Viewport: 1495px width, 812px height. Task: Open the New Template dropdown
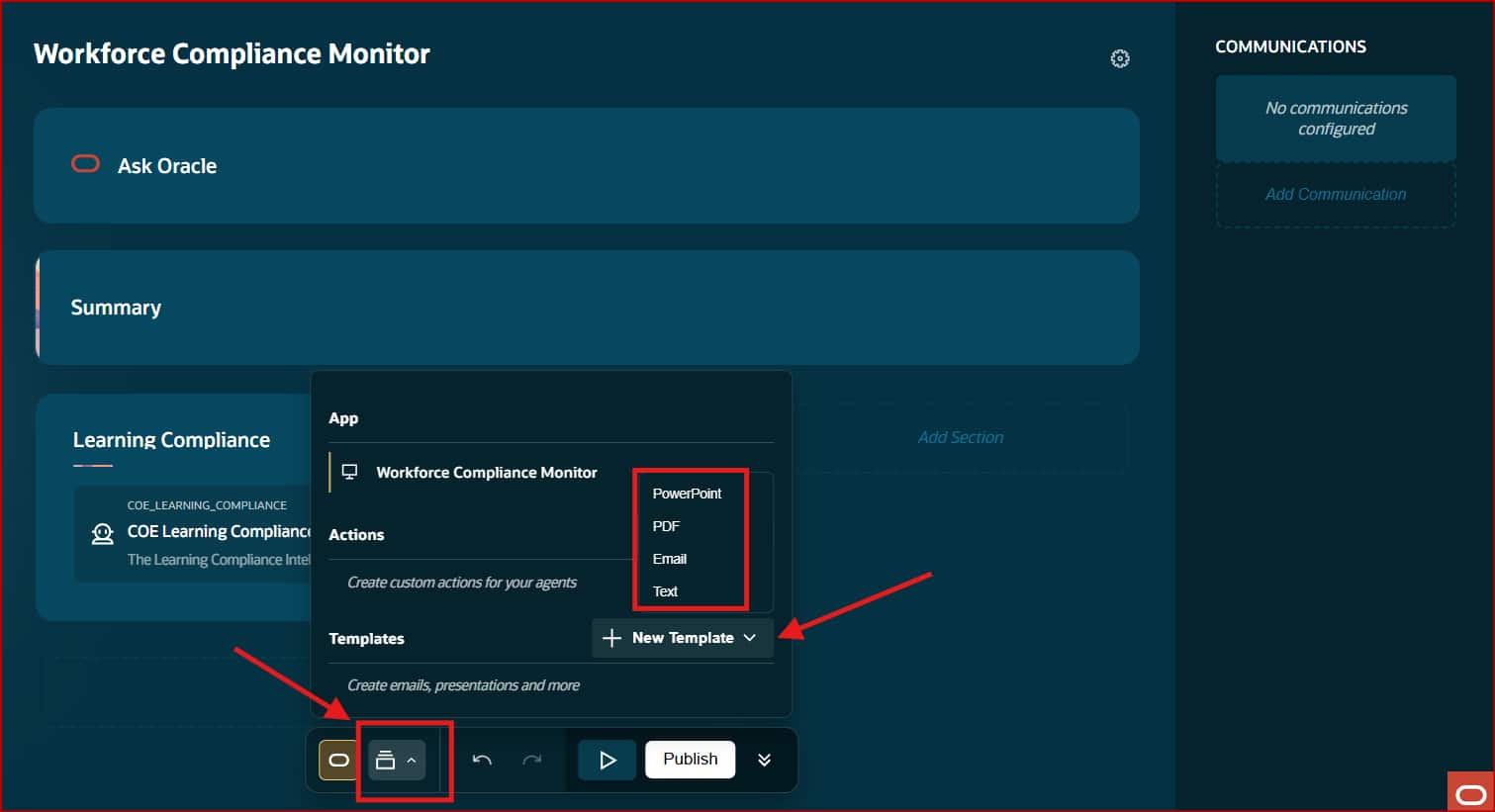[x=683, y=638]
